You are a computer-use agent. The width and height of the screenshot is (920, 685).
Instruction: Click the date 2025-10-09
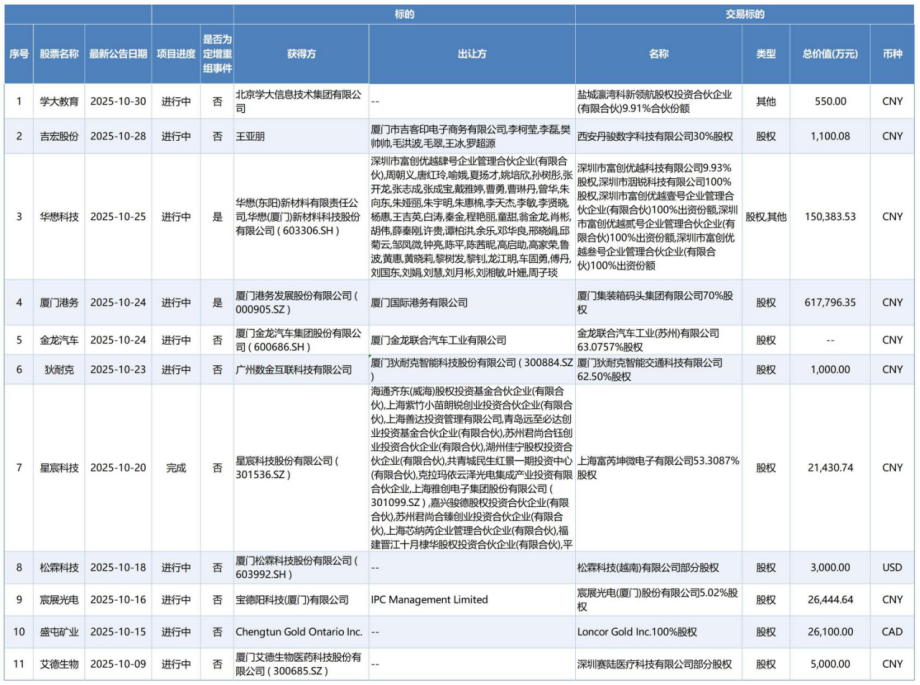(x=118, y=664)
